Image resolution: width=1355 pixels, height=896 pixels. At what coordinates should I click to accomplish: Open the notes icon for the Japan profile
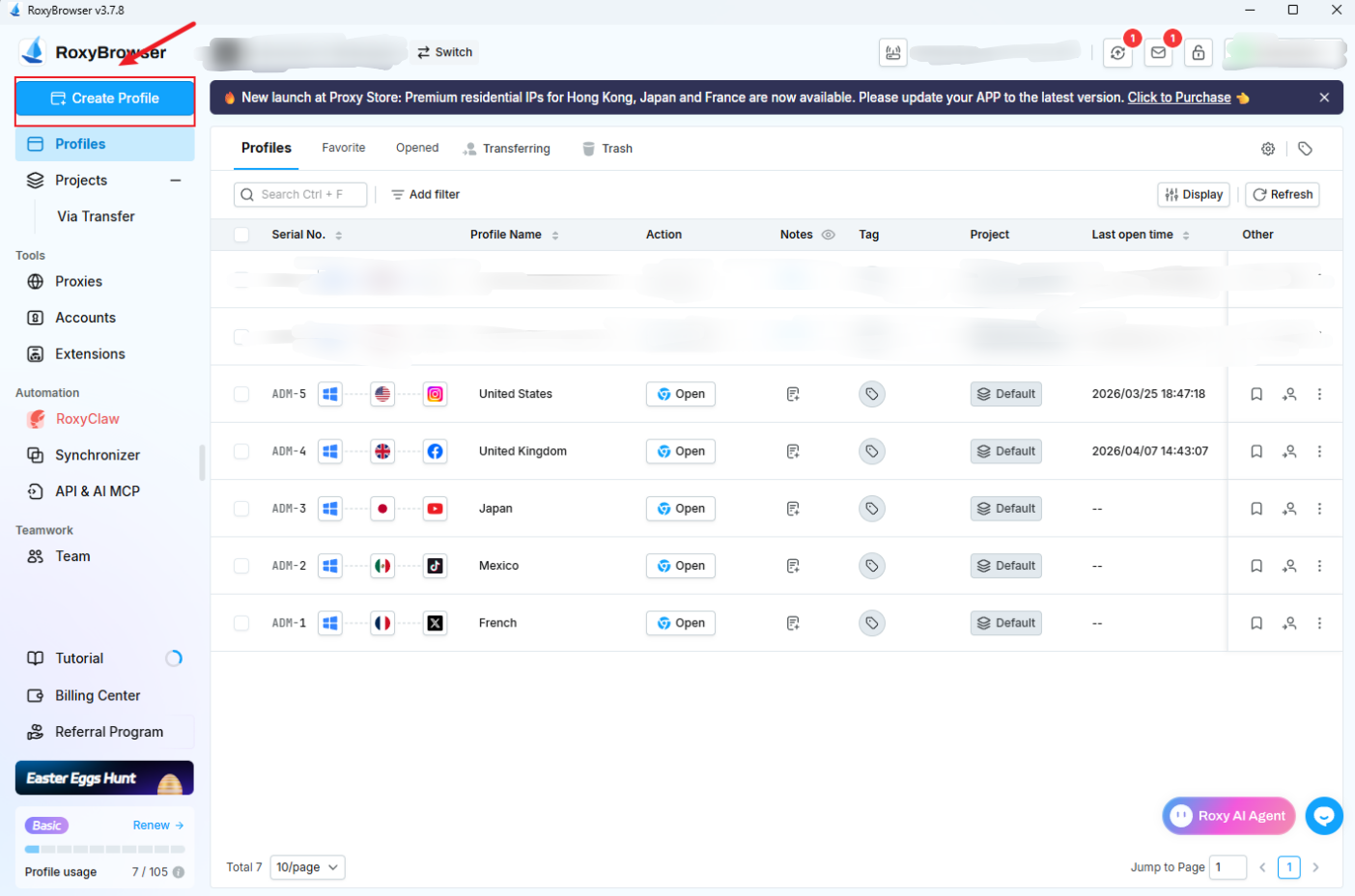click(793, 509)
